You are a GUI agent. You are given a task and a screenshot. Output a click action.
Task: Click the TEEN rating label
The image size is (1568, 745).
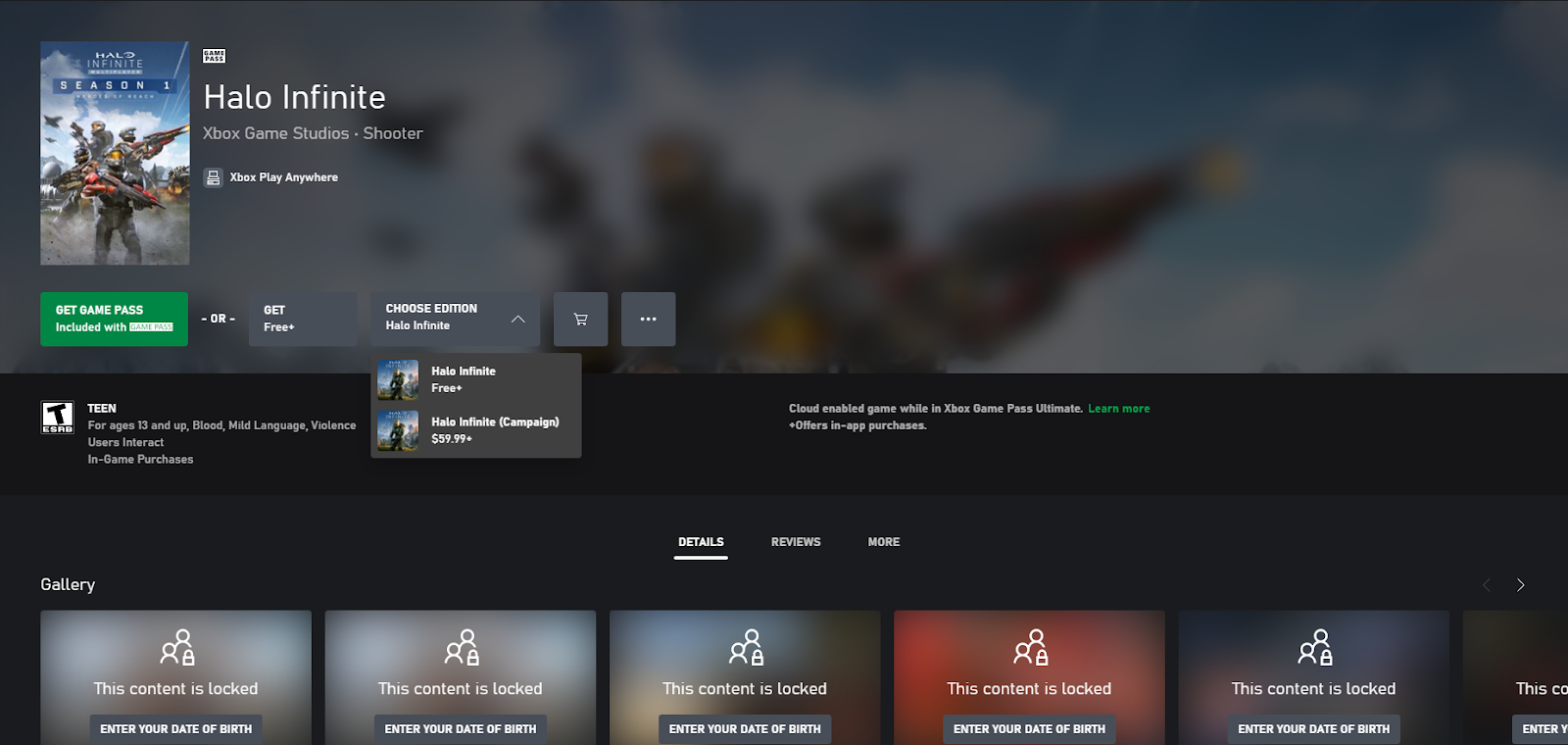(x=102, y=409)
